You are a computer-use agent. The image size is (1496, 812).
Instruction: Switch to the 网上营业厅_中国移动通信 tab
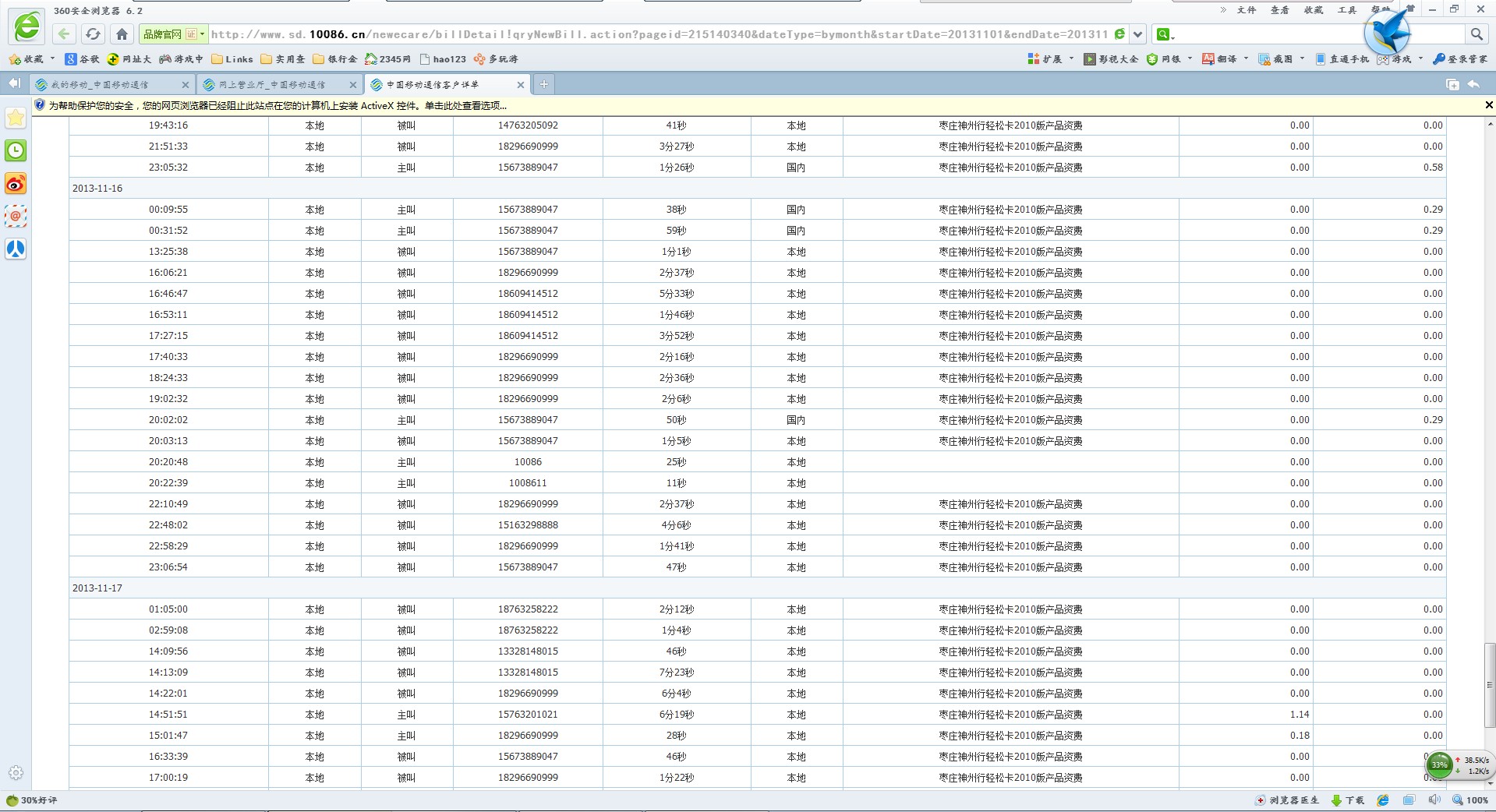pyautogui.click(x=272, y=85)
